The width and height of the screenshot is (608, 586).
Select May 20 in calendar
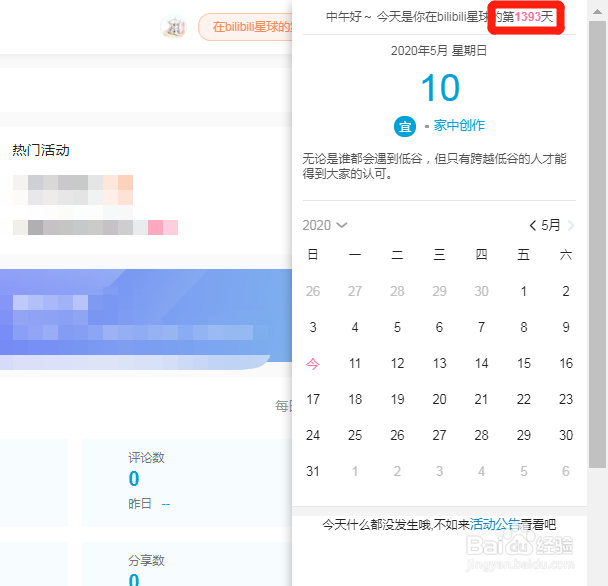(x=439, y=399)
